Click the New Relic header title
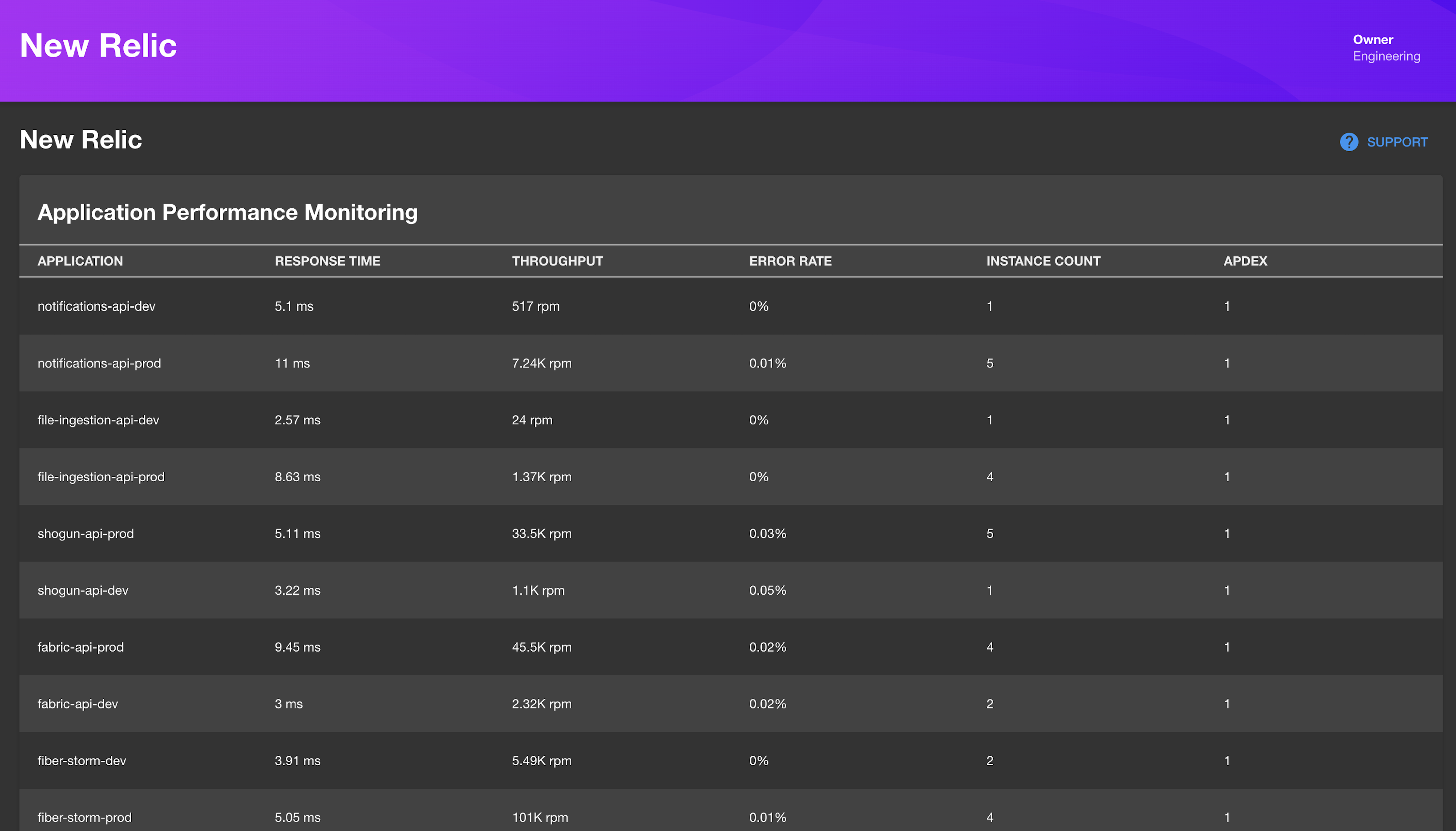 coord(98,46)
